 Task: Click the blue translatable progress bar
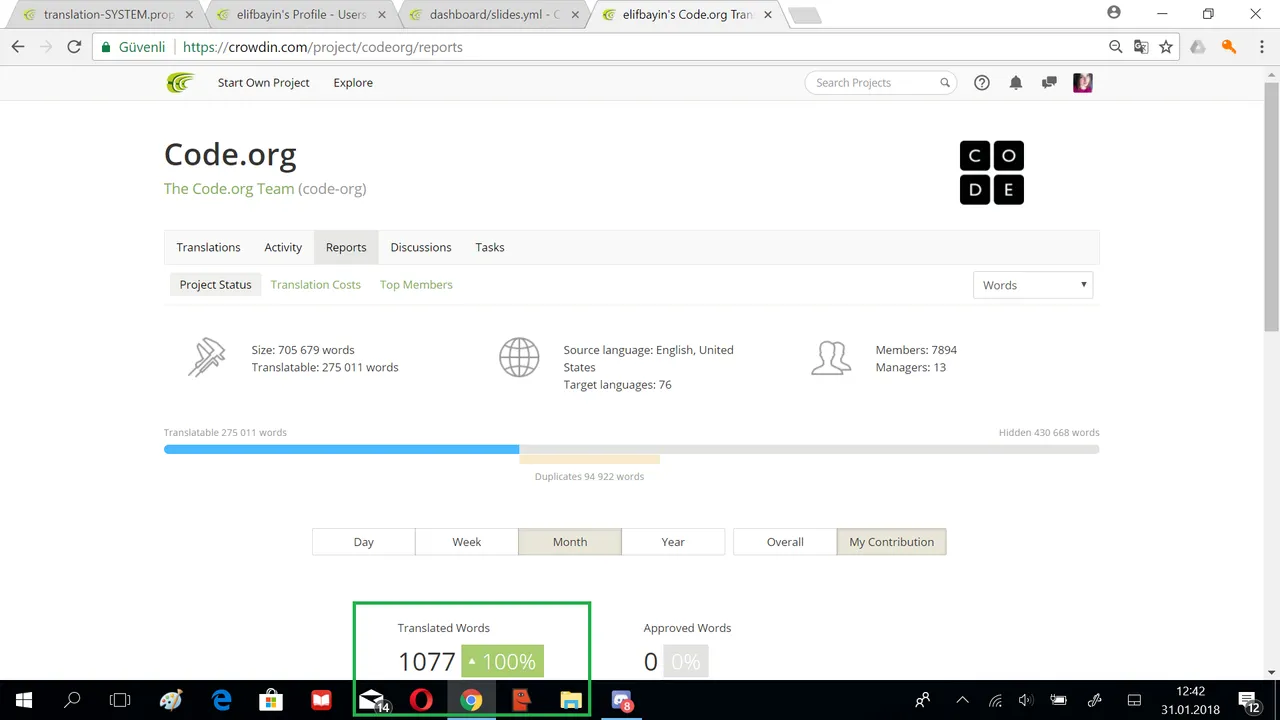[341, 450]
